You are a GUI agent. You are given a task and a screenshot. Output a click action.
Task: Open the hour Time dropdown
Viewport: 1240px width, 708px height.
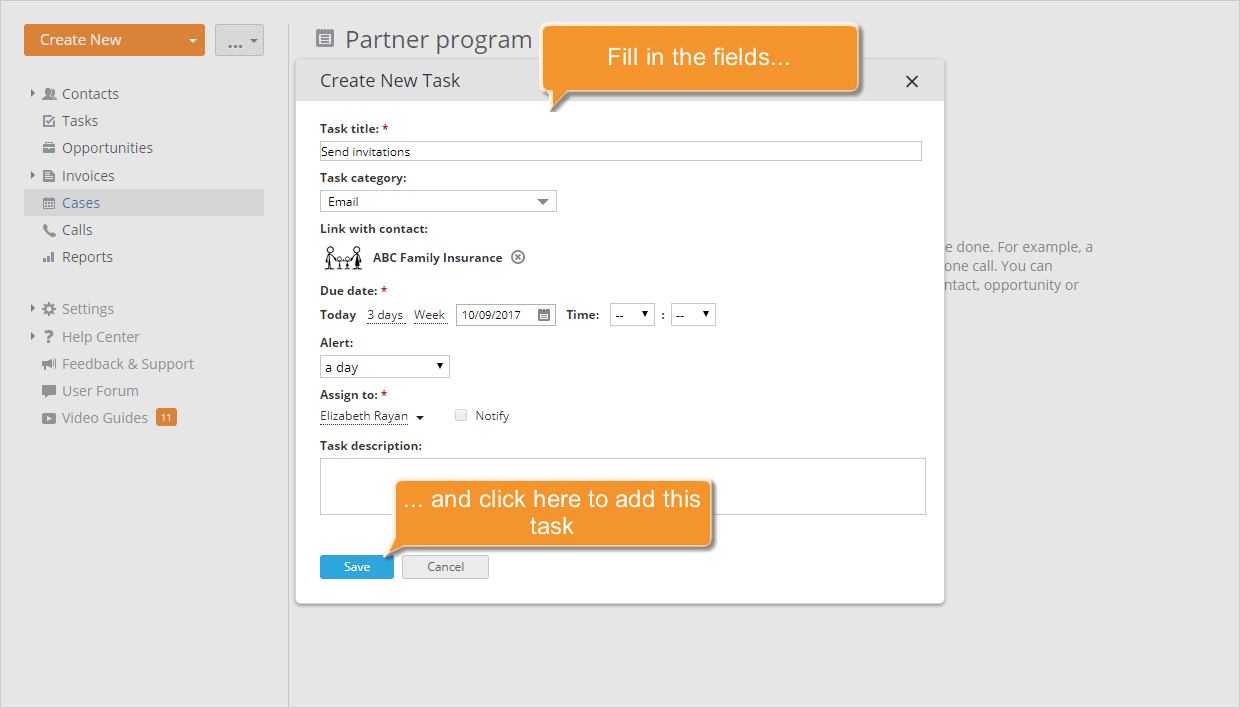click(632, 313)
